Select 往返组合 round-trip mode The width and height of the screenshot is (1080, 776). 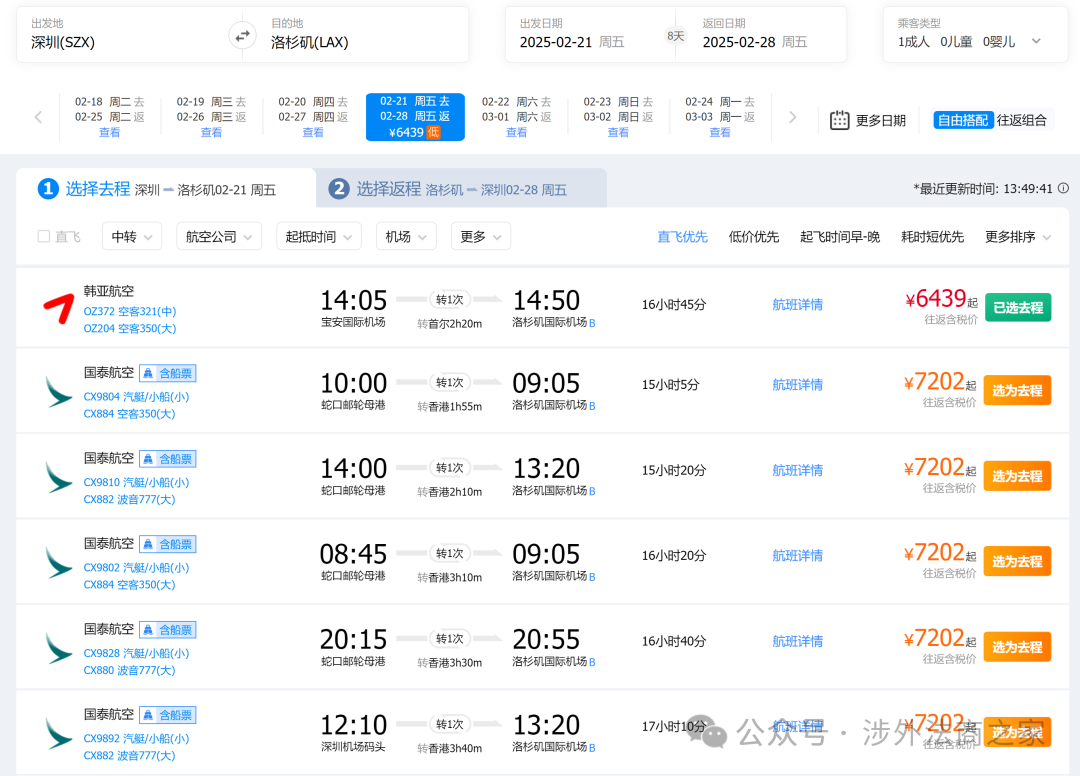click(1021, 120)
